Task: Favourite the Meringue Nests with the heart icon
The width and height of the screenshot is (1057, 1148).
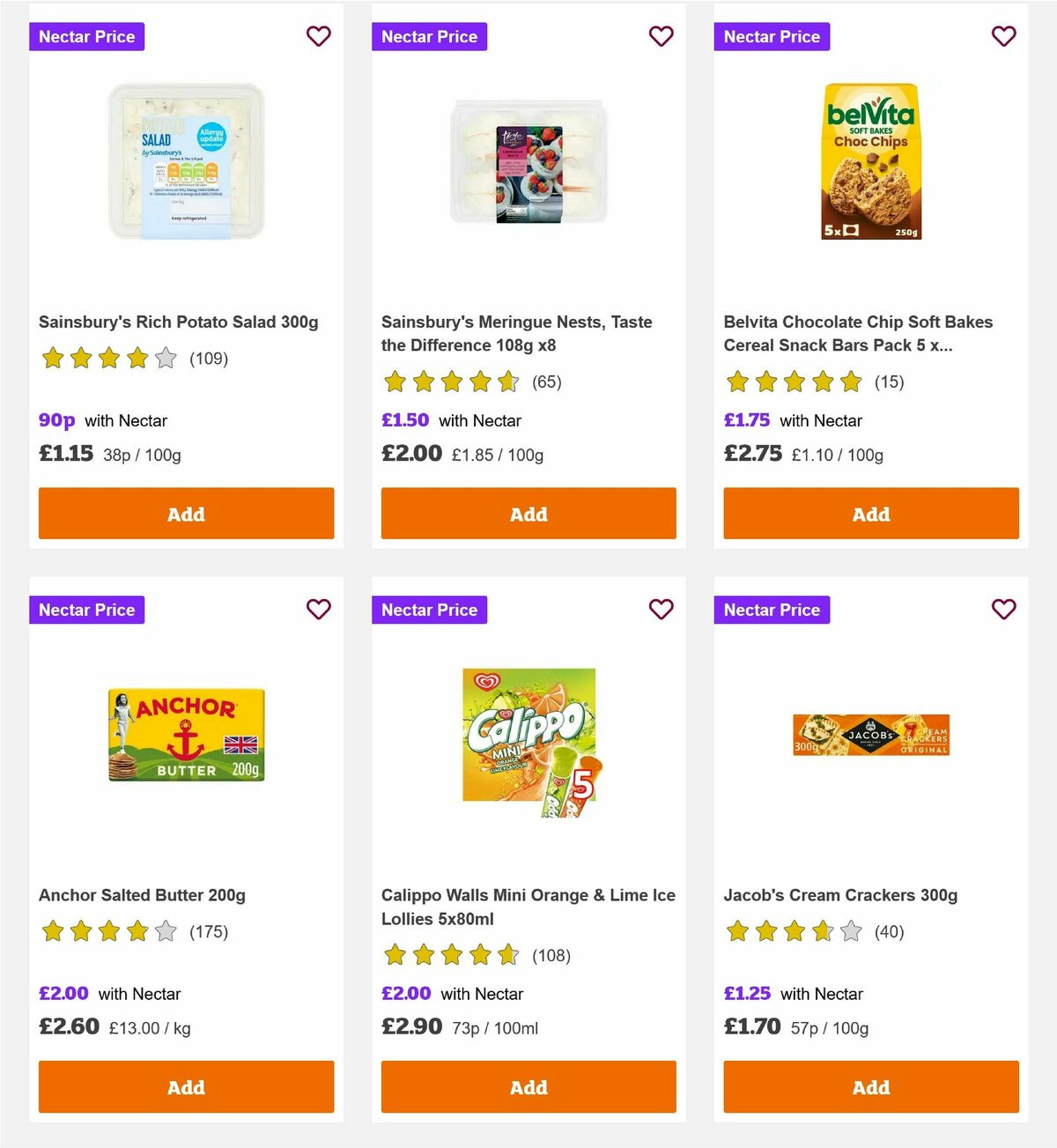Action: click(662, 36)
